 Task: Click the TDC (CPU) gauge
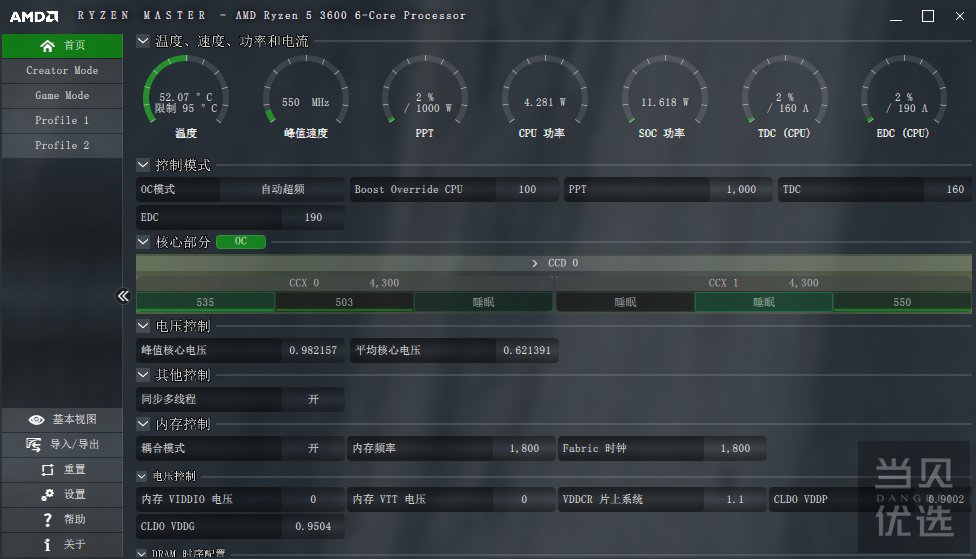point(784,98)
